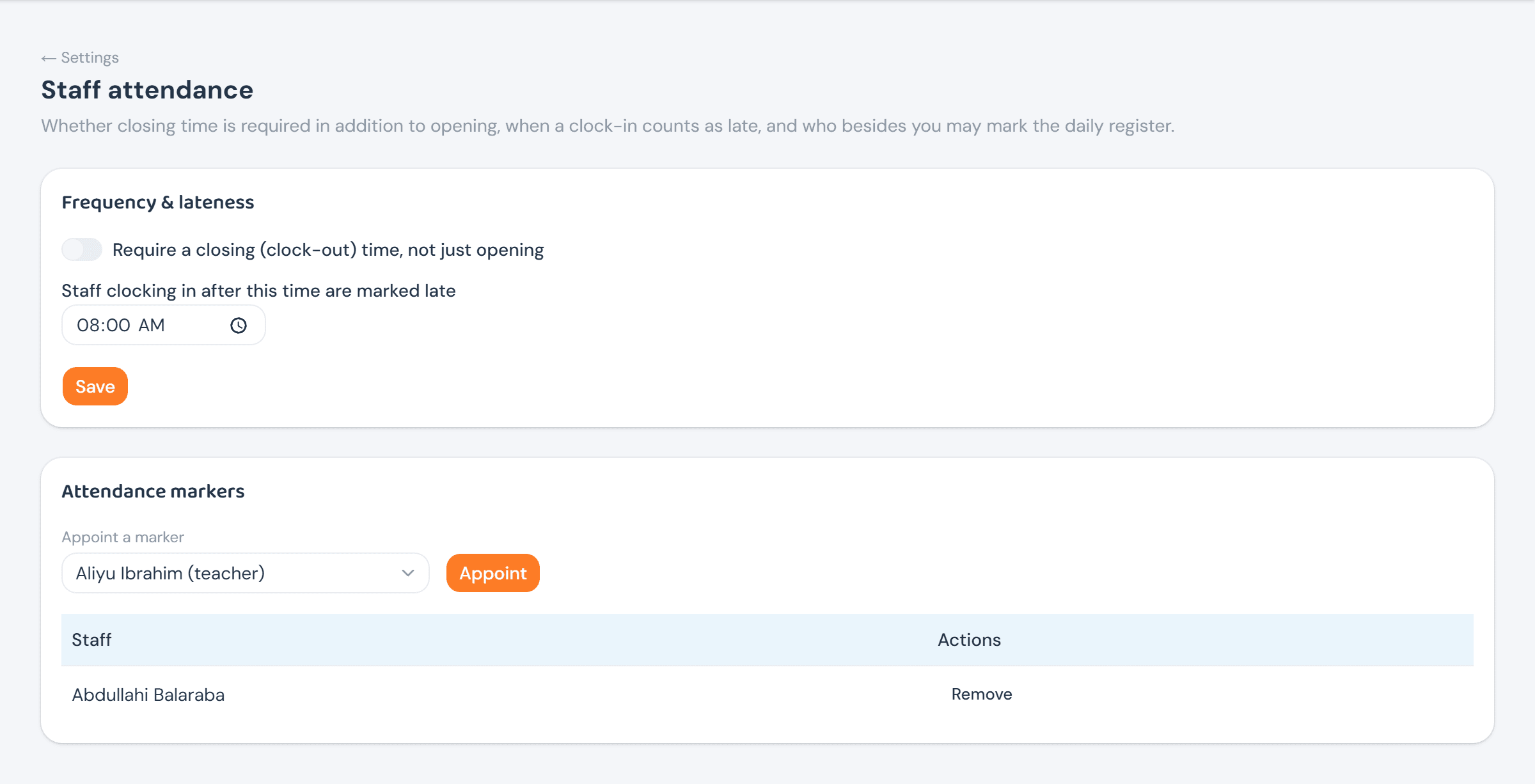The width and height of the screenshot is (1535, 784).
Task: Click the Require a closing time label
Action: 328,250
